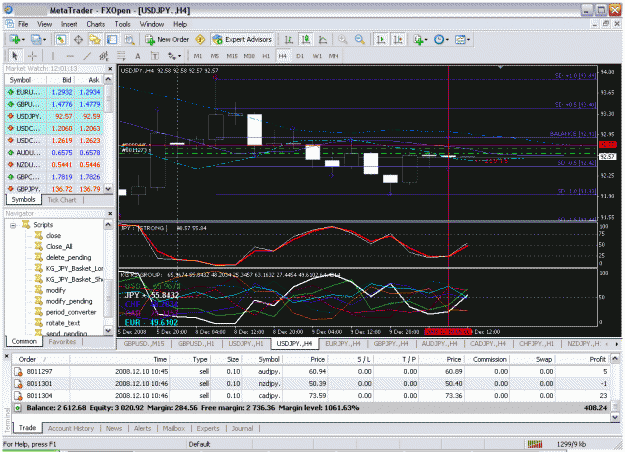Open the Insert menu
Image resolution: width=625 pixels, height=452 pixels.
[69, 24]
